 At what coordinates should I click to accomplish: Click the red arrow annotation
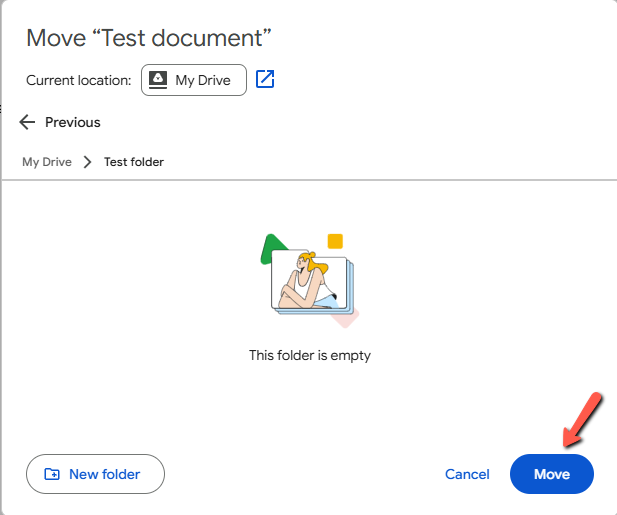click(x=582, y=419)
